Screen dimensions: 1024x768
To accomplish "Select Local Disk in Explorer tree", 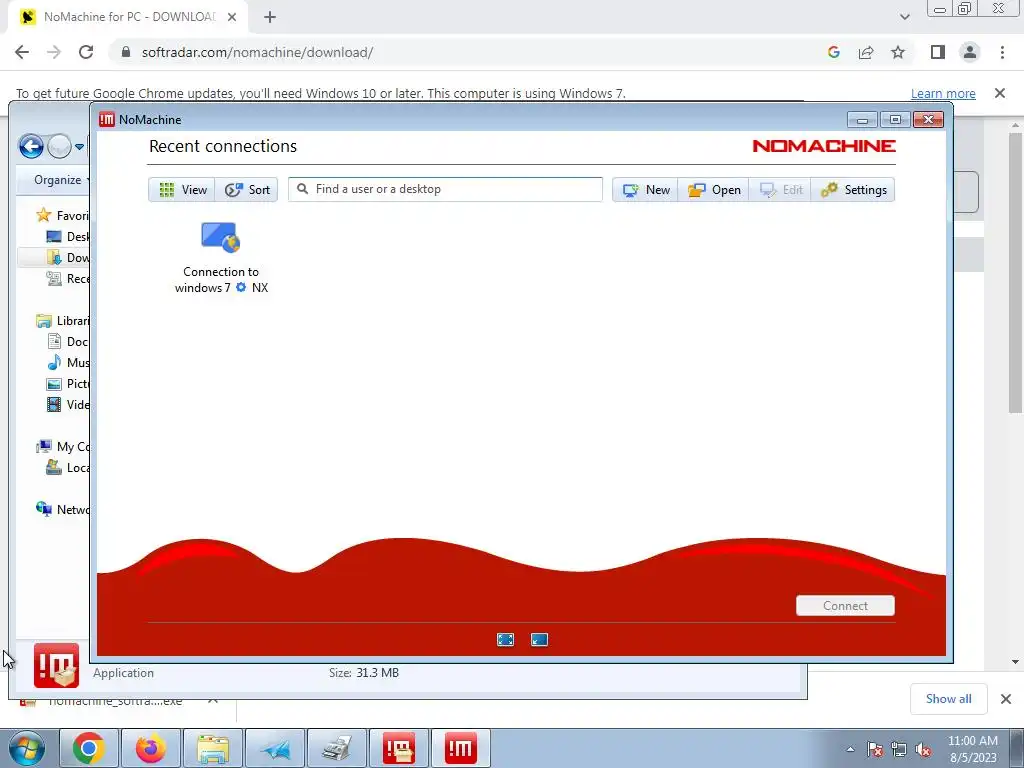I will (68, 468).
